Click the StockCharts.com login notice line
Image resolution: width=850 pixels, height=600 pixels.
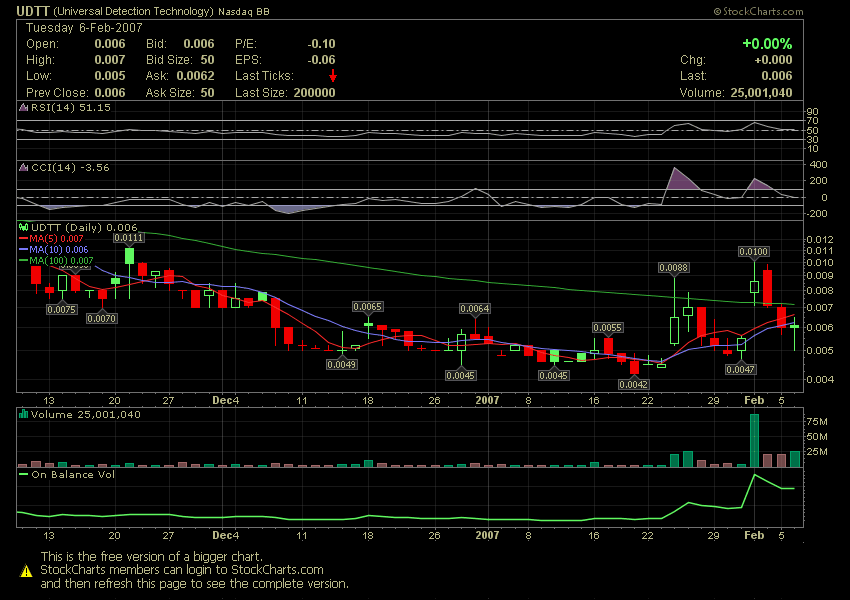click(x=182, y=570)
